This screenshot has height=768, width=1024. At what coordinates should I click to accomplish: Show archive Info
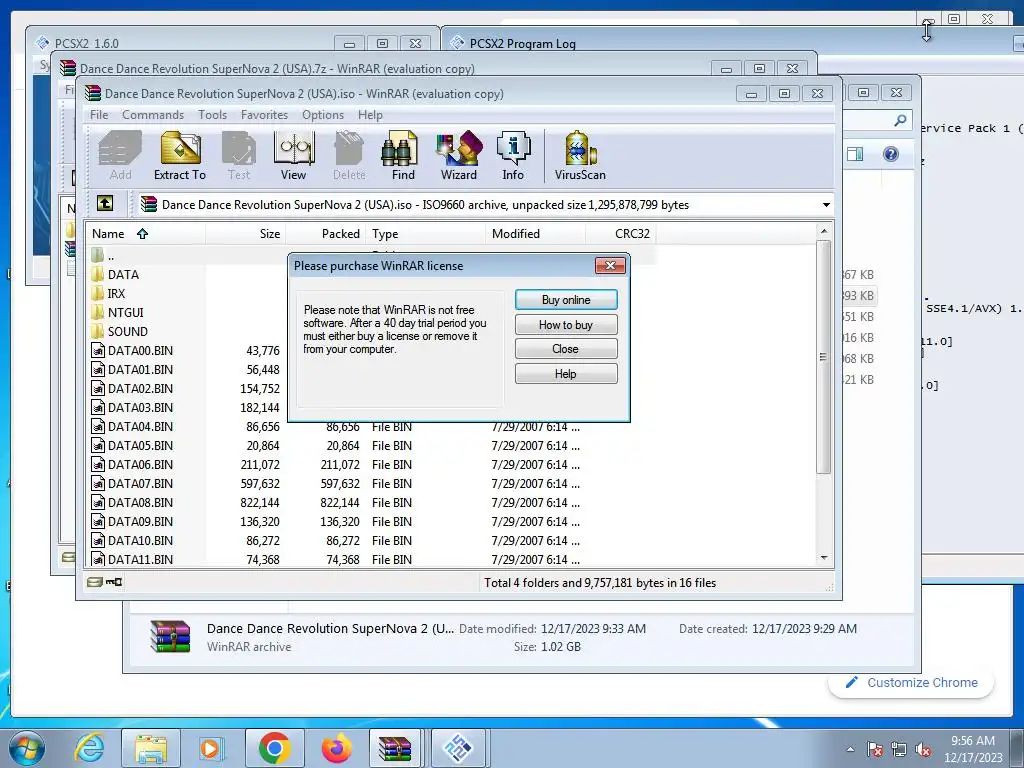coord(513,155)
